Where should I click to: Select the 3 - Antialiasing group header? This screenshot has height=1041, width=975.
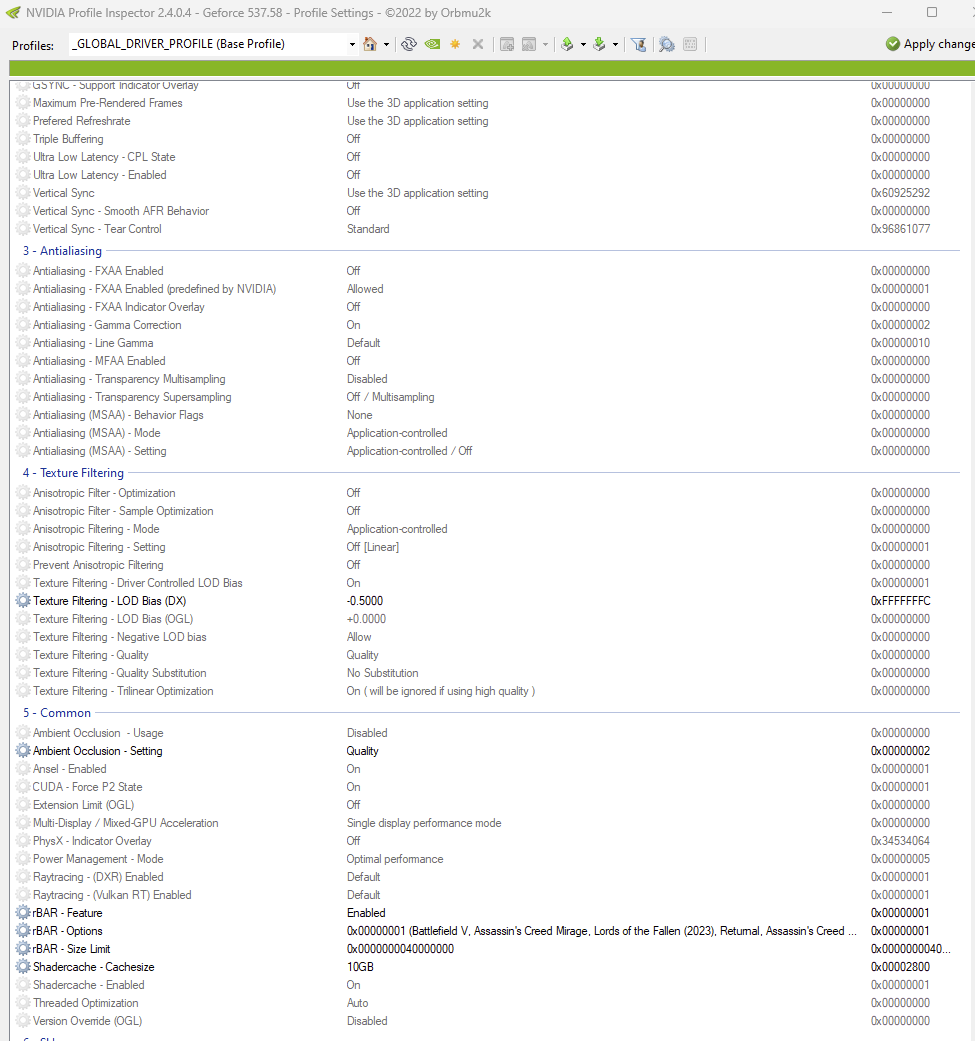[x=62, y=251]
